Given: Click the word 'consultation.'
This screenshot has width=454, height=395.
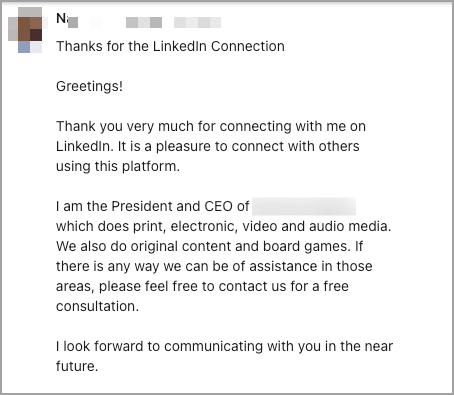Looking at the screenshot, I should point(97,306).
